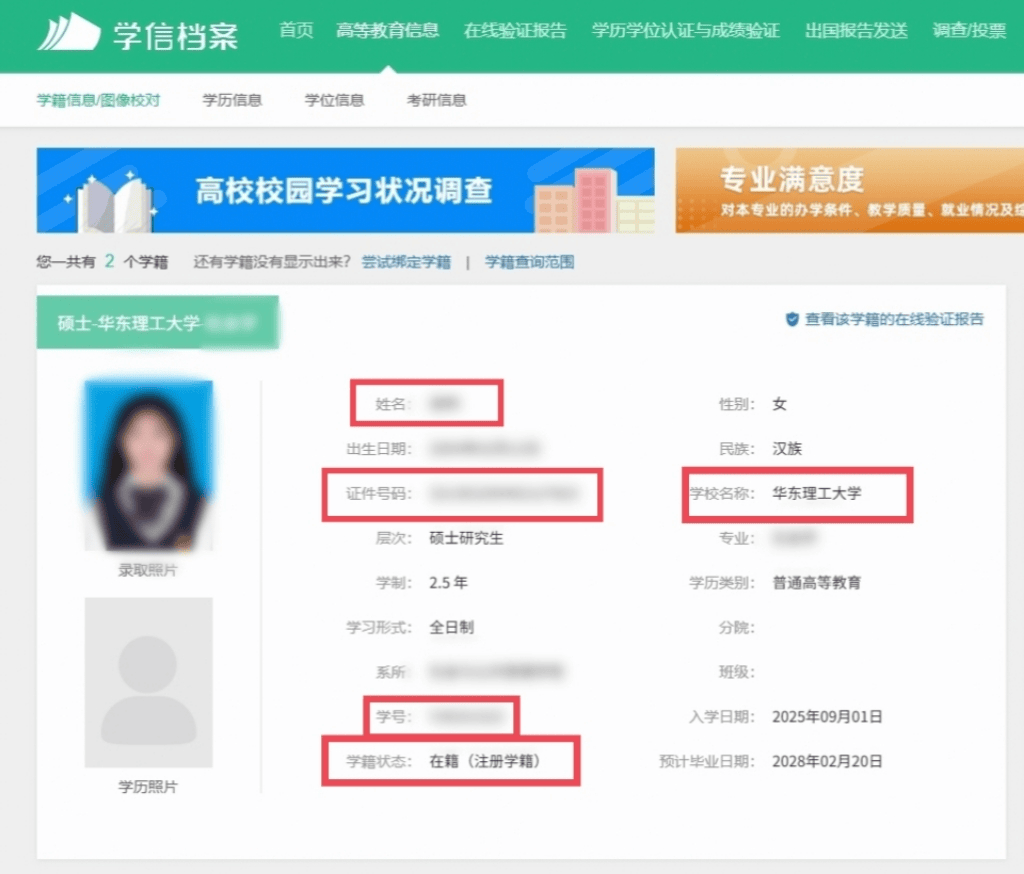Click the 录取照片 portrait photo
The width and height of the screenshot is (1024, 874).
click(149, 466)
